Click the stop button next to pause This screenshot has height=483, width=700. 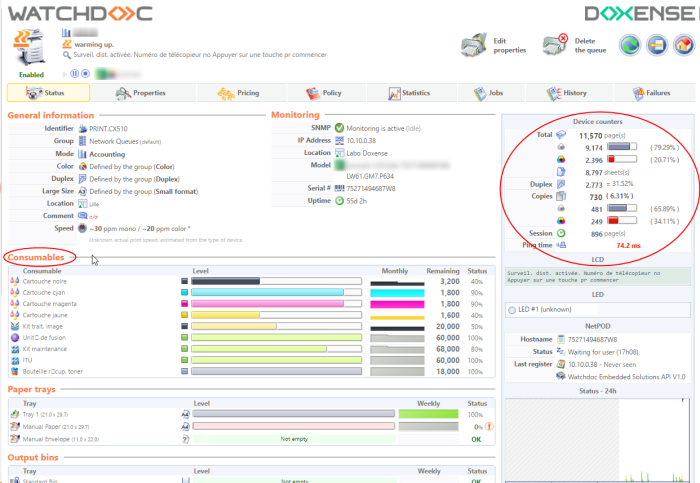pyautogui.click(x=84, y=74)
